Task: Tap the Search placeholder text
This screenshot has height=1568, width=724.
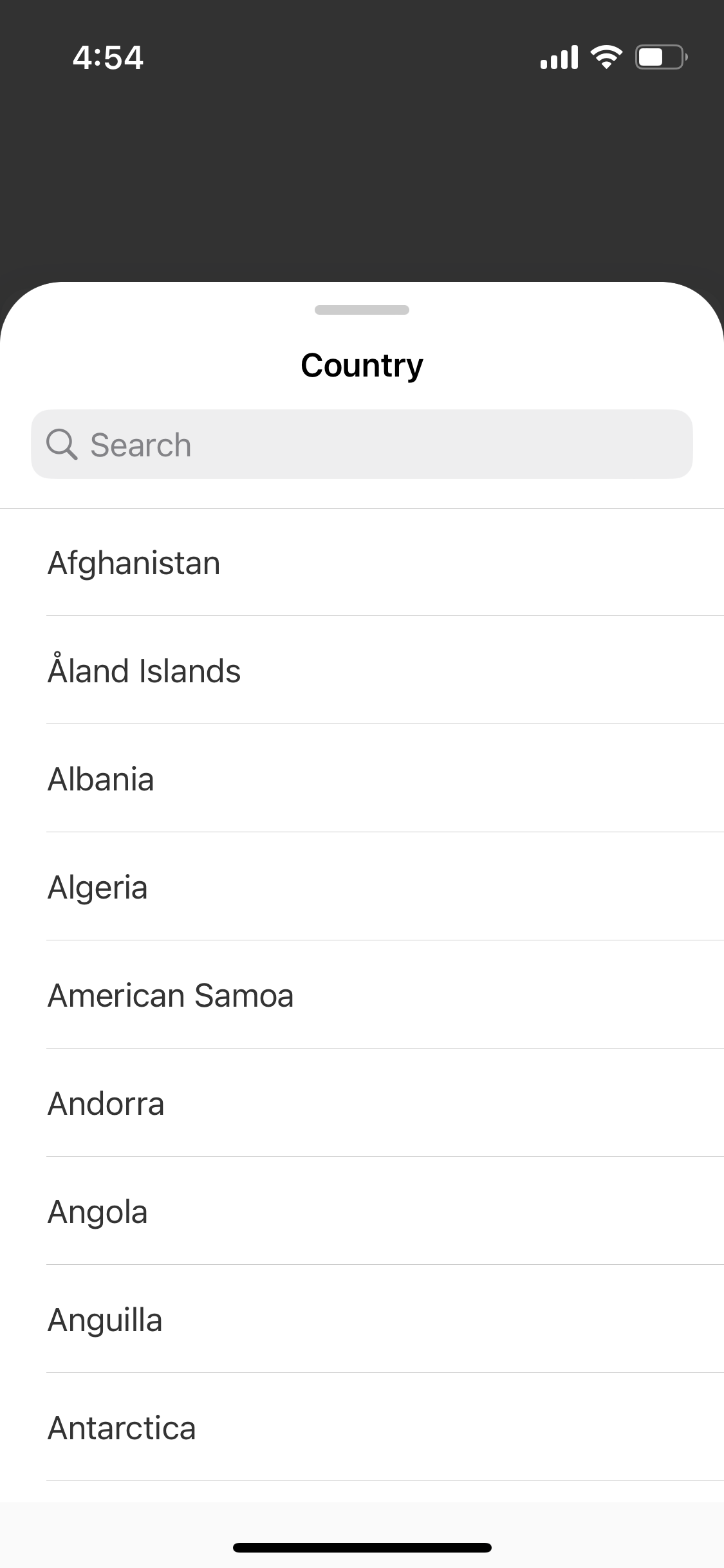Action: [141, 445]
